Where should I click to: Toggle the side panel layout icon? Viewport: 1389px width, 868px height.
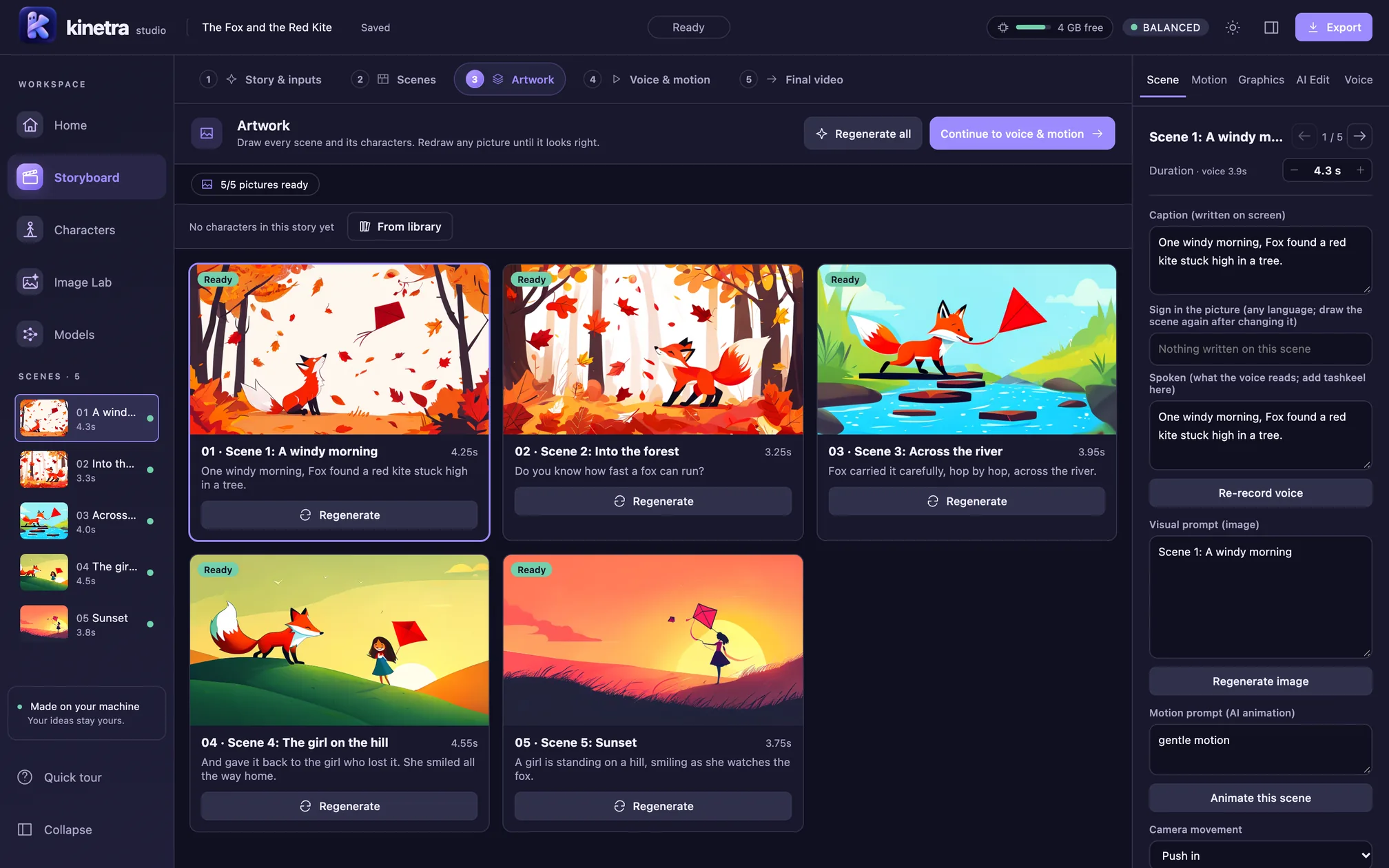click(x=1271, y=28)
